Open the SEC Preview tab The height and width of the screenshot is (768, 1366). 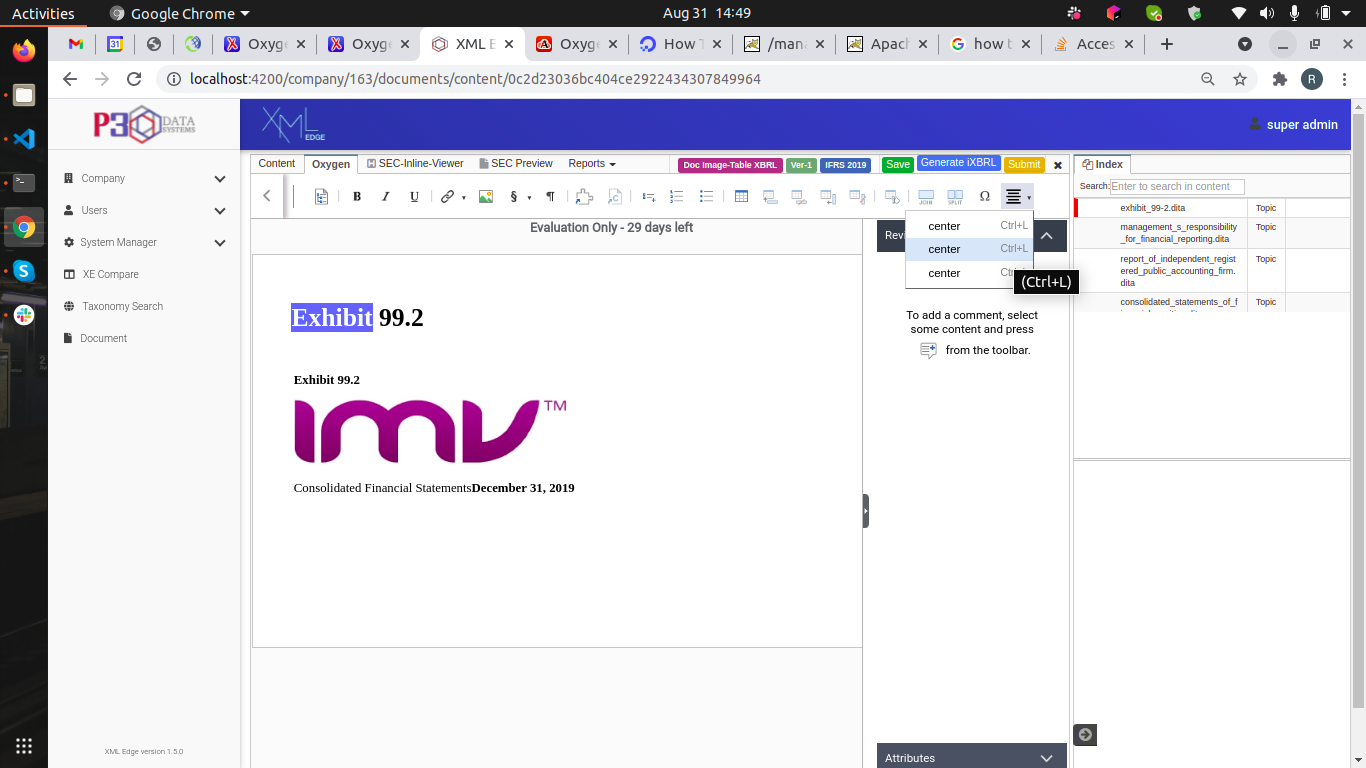[x=516, y=163]
